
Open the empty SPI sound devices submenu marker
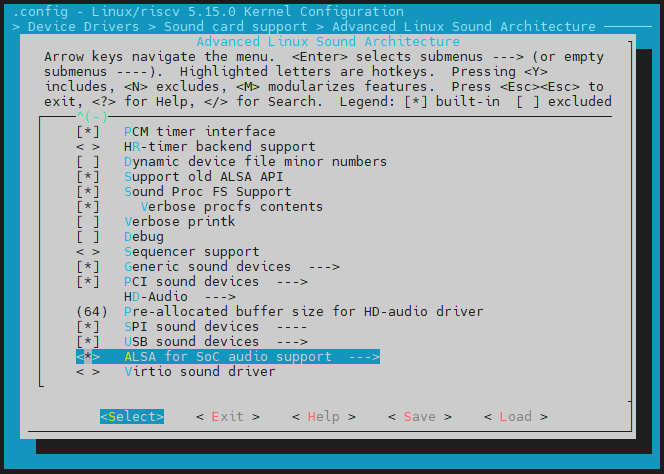click(292, 327)
